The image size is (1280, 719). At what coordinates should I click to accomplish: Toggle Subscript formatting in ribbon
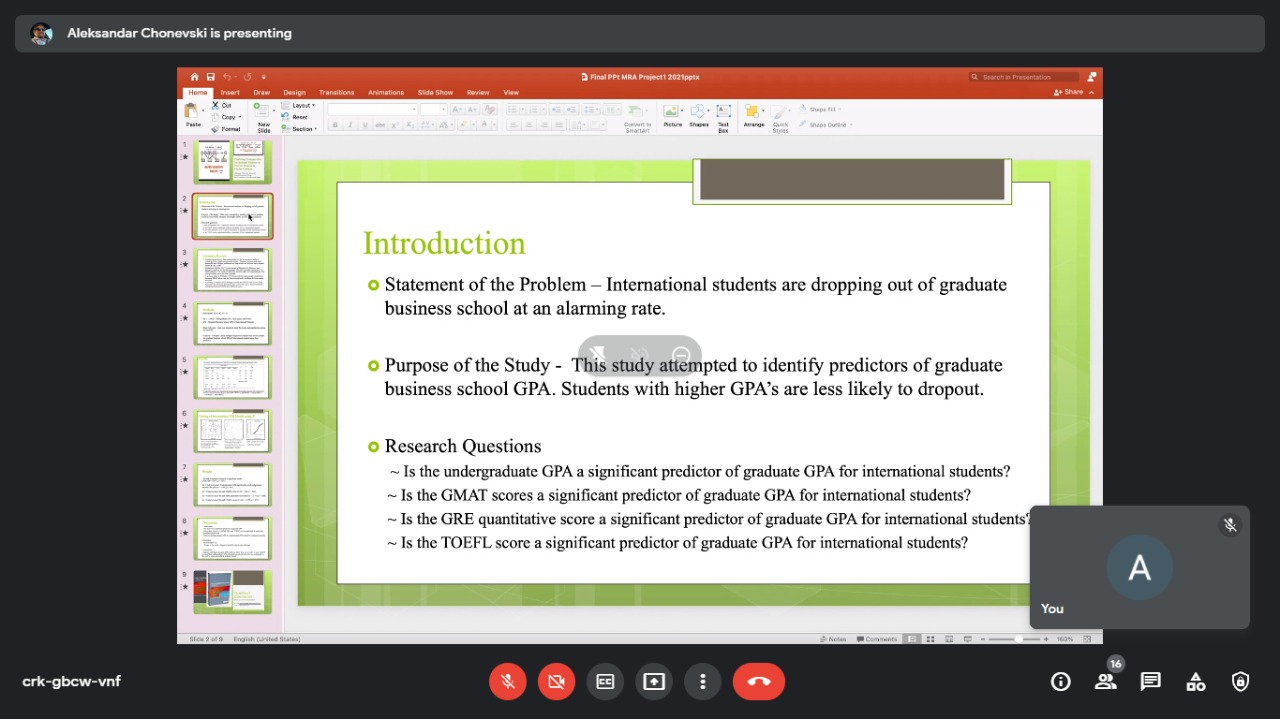pos(410,125)
